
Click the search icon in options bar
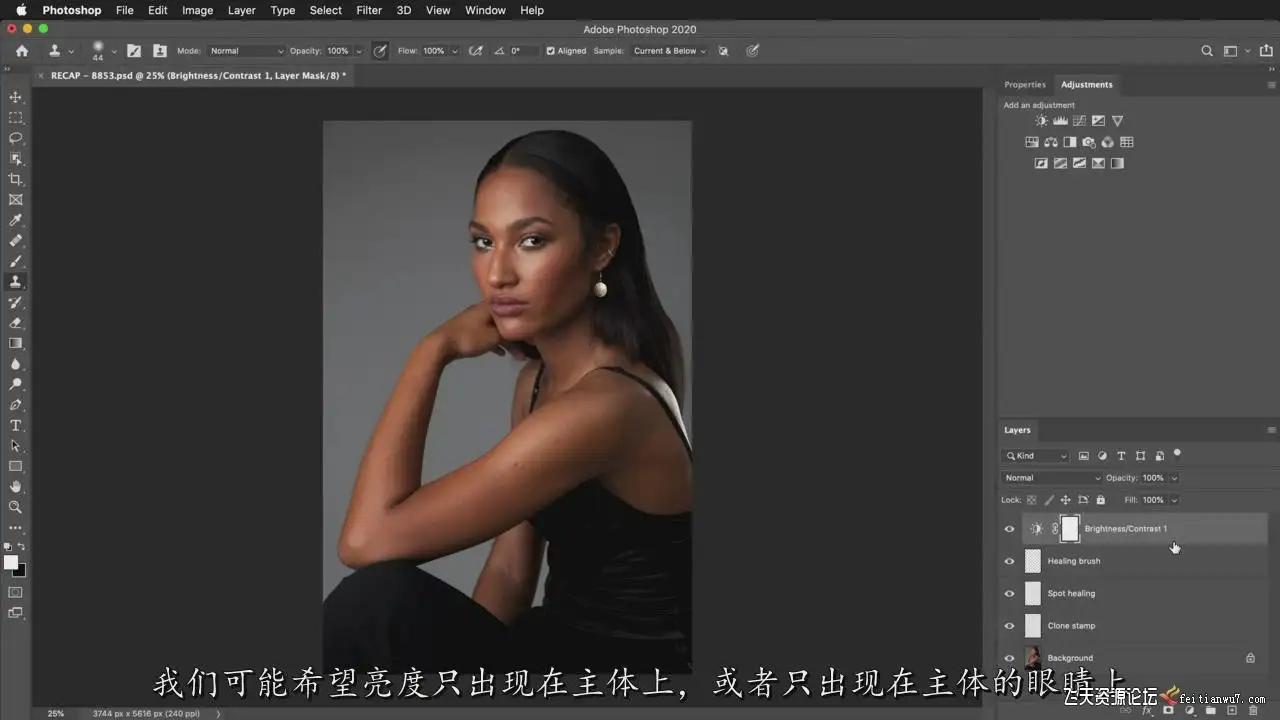pyautogui.click(x=1207, y=51)
